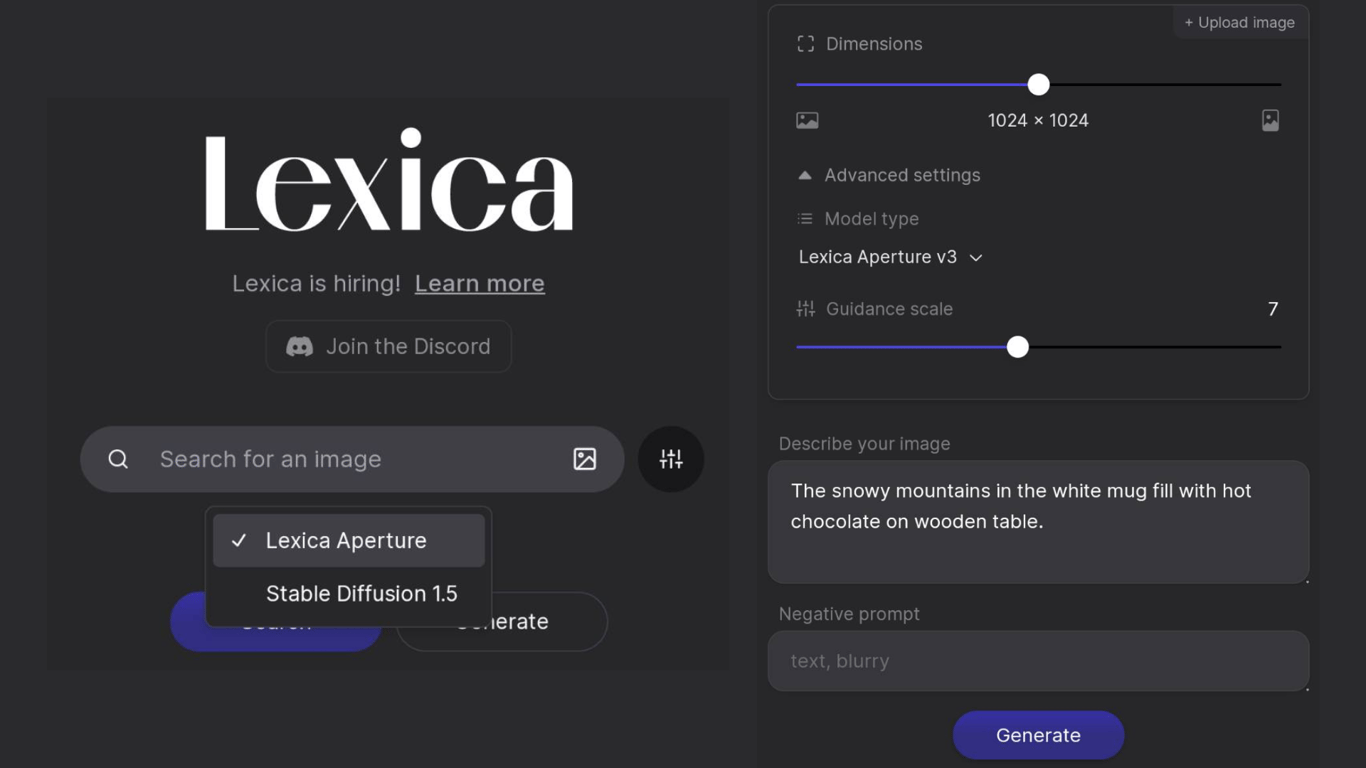
Task: Click the Lexica logo heading
Action: (389, 181)
